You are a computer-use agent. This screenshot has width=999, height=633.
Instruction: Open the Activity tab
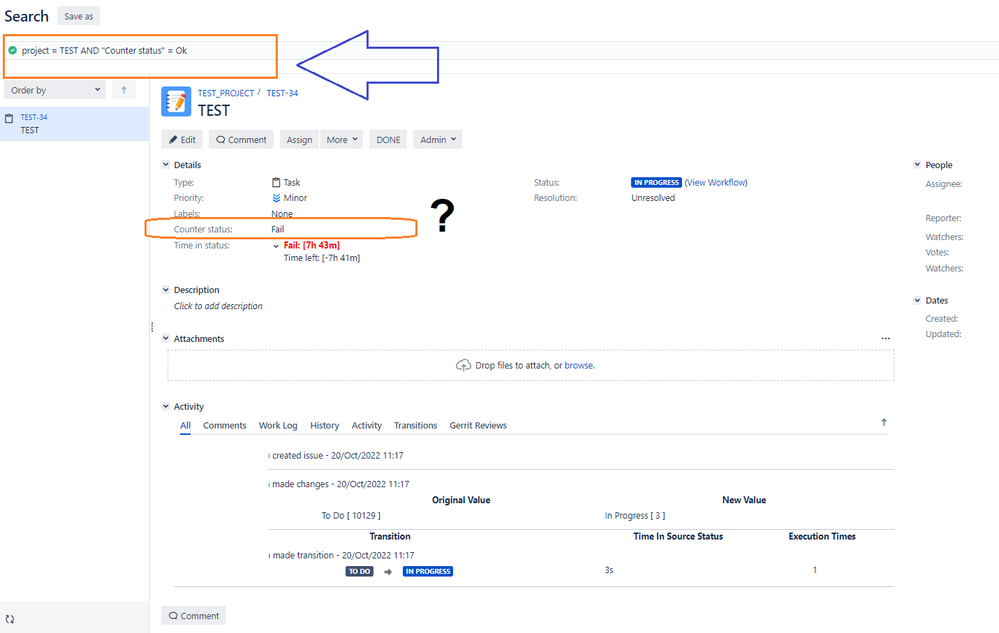tap(366, 425)
